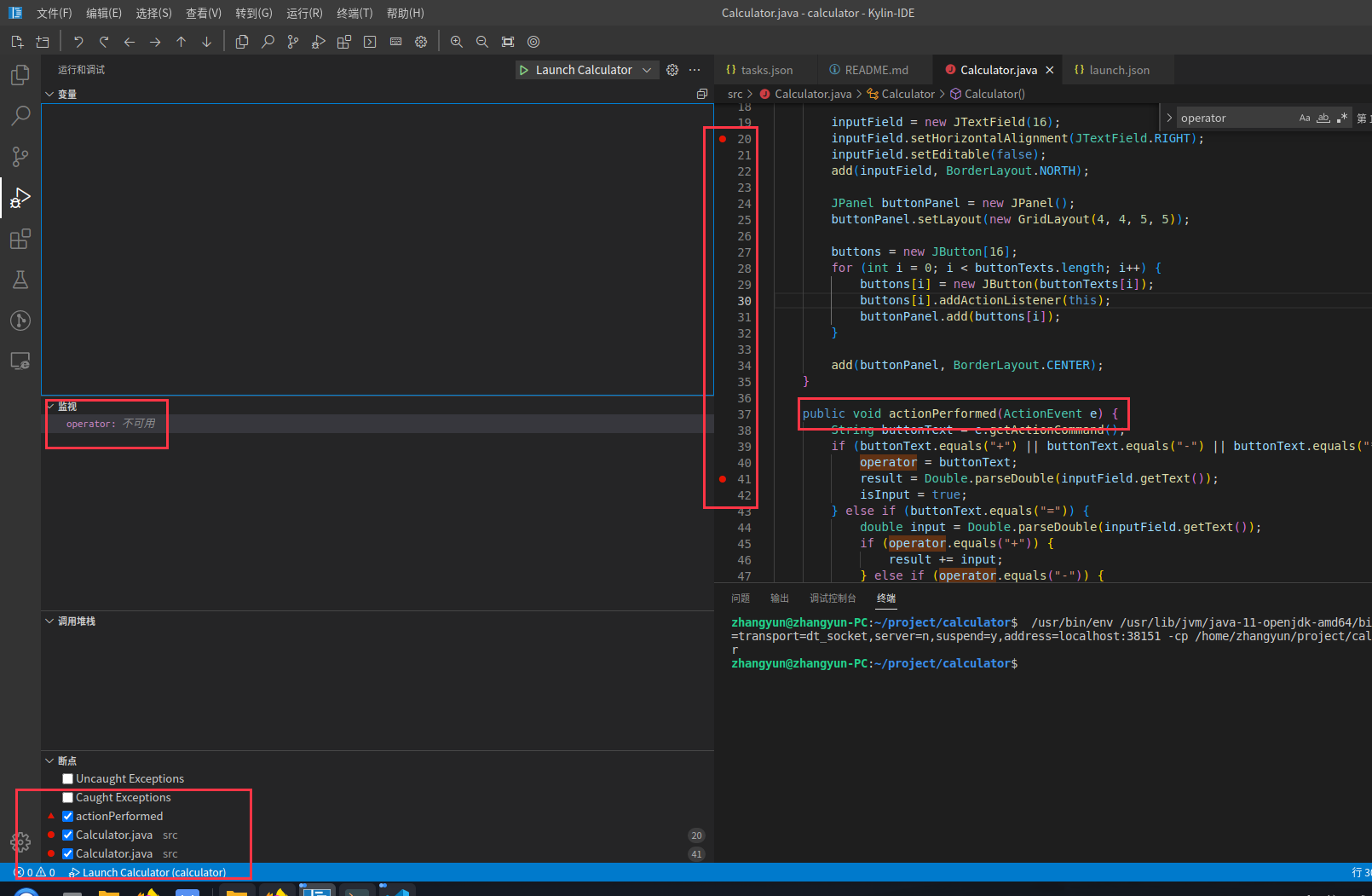Open debug view more actions ellipsis
The height and width of the screenshot is (896, 1372).
[695, 70]
